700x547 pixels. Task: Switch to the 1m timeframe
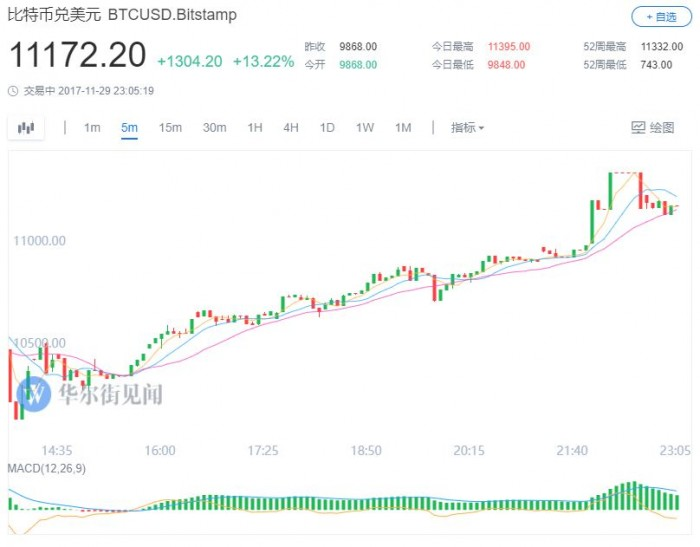click(x=92, y=128)
